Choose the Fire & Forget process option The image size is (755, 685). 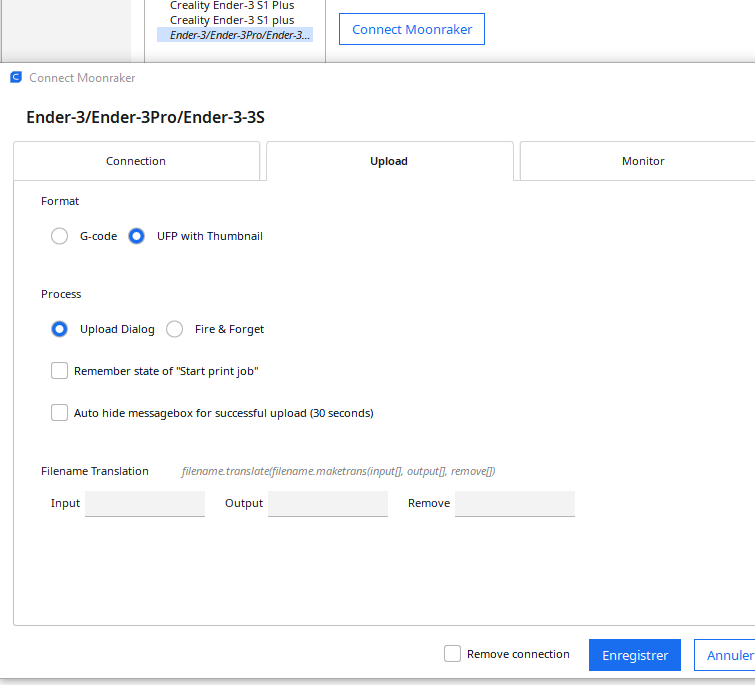[175, 329]
